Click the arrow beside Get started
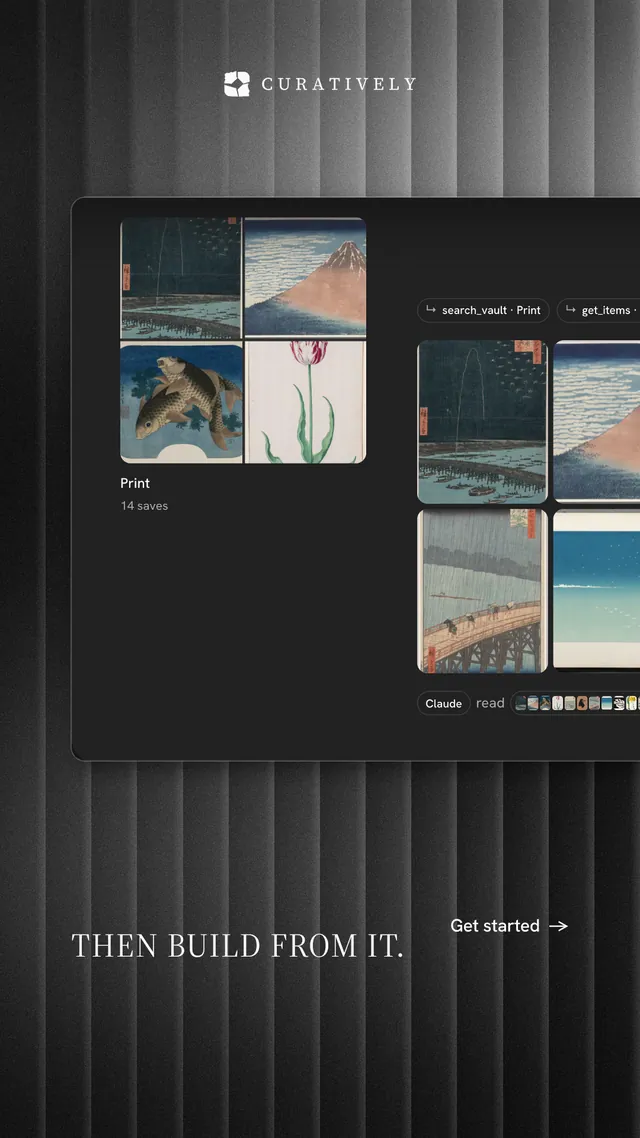Screen dimensions: 640x1138 (x=558, y=926)
